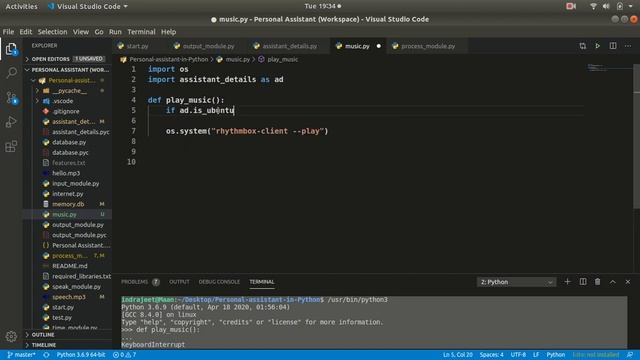Switch to the start.py tab
Image resolution: width=640 pixels, height=360 pixels.
click(x=137, y=46)
